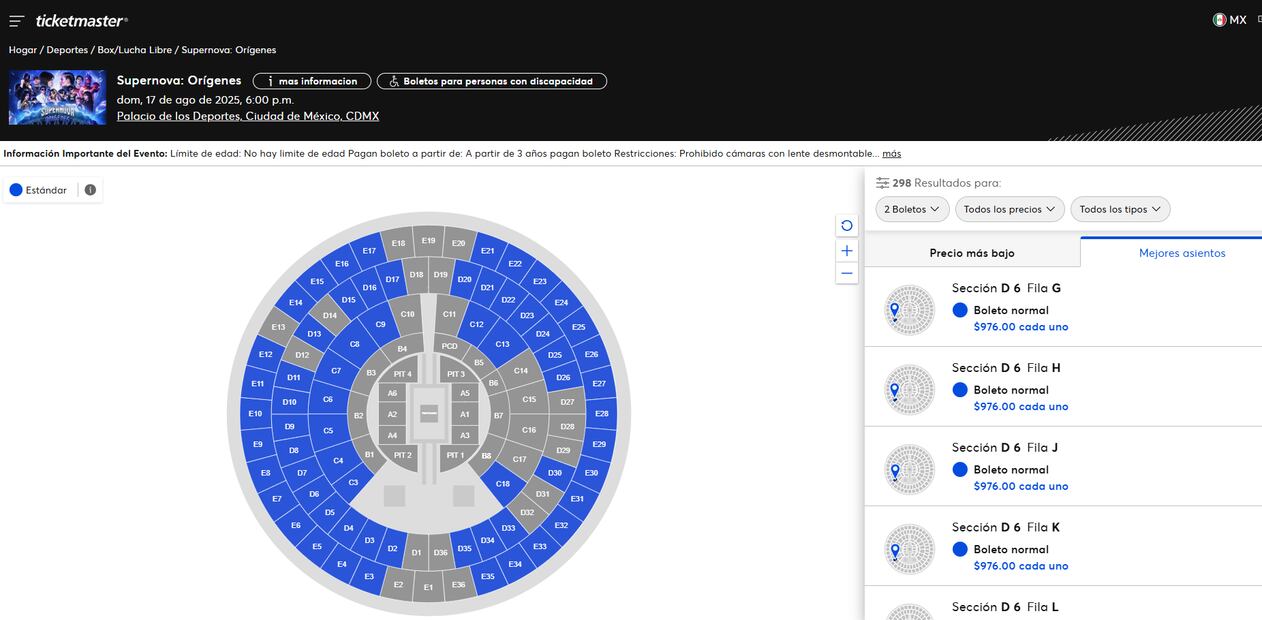Click Boletos para personas con discapacidad
The height and width of the screenshot is (620, 1262).
(x=491, y=81)
